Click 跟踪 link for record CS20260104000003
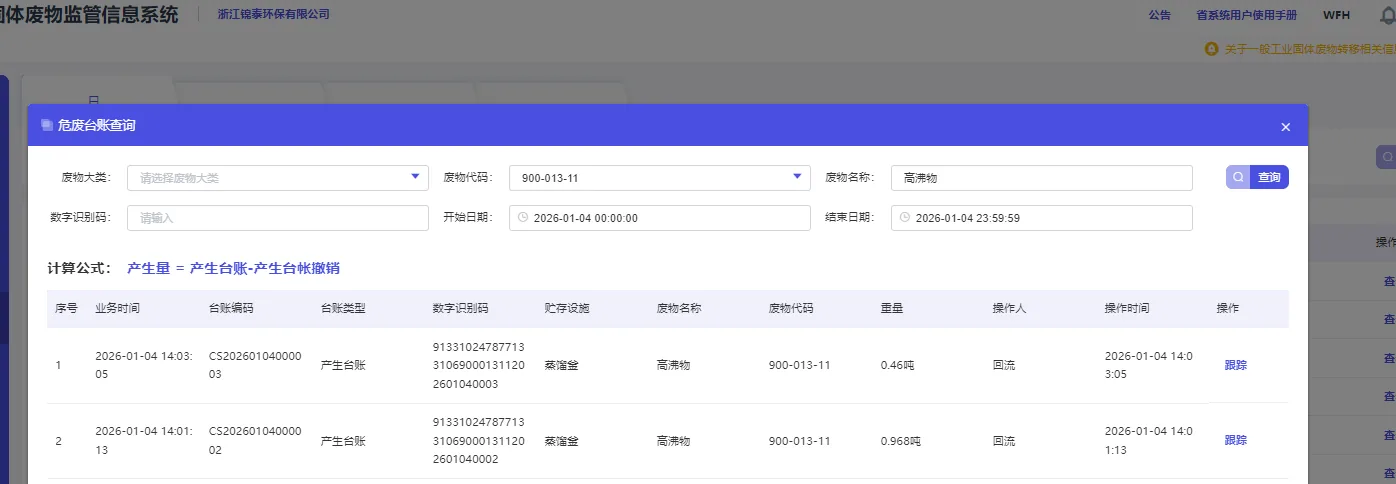Image resolution: width=1396 pixels, height=484 pixels. (1236, 365)
